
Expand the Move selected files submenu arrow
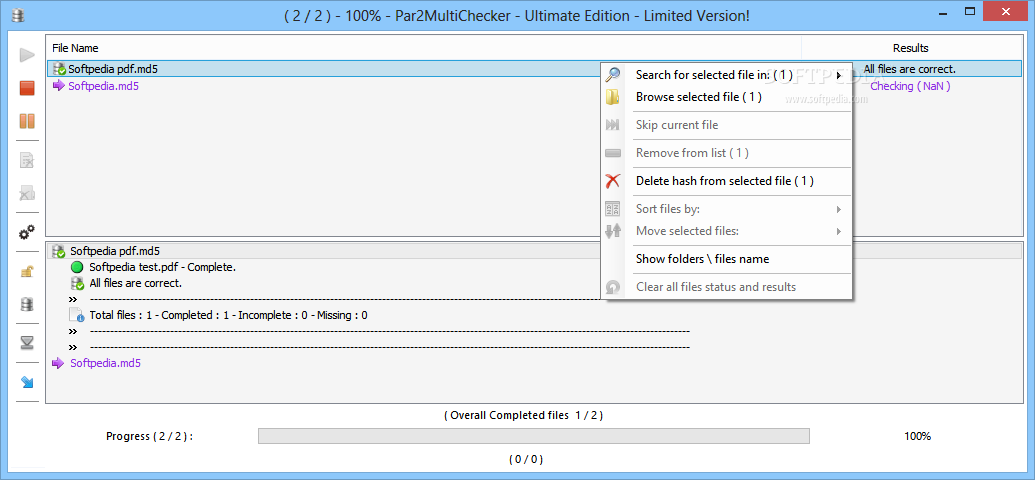pyautogui.click(x=839, y=231)
